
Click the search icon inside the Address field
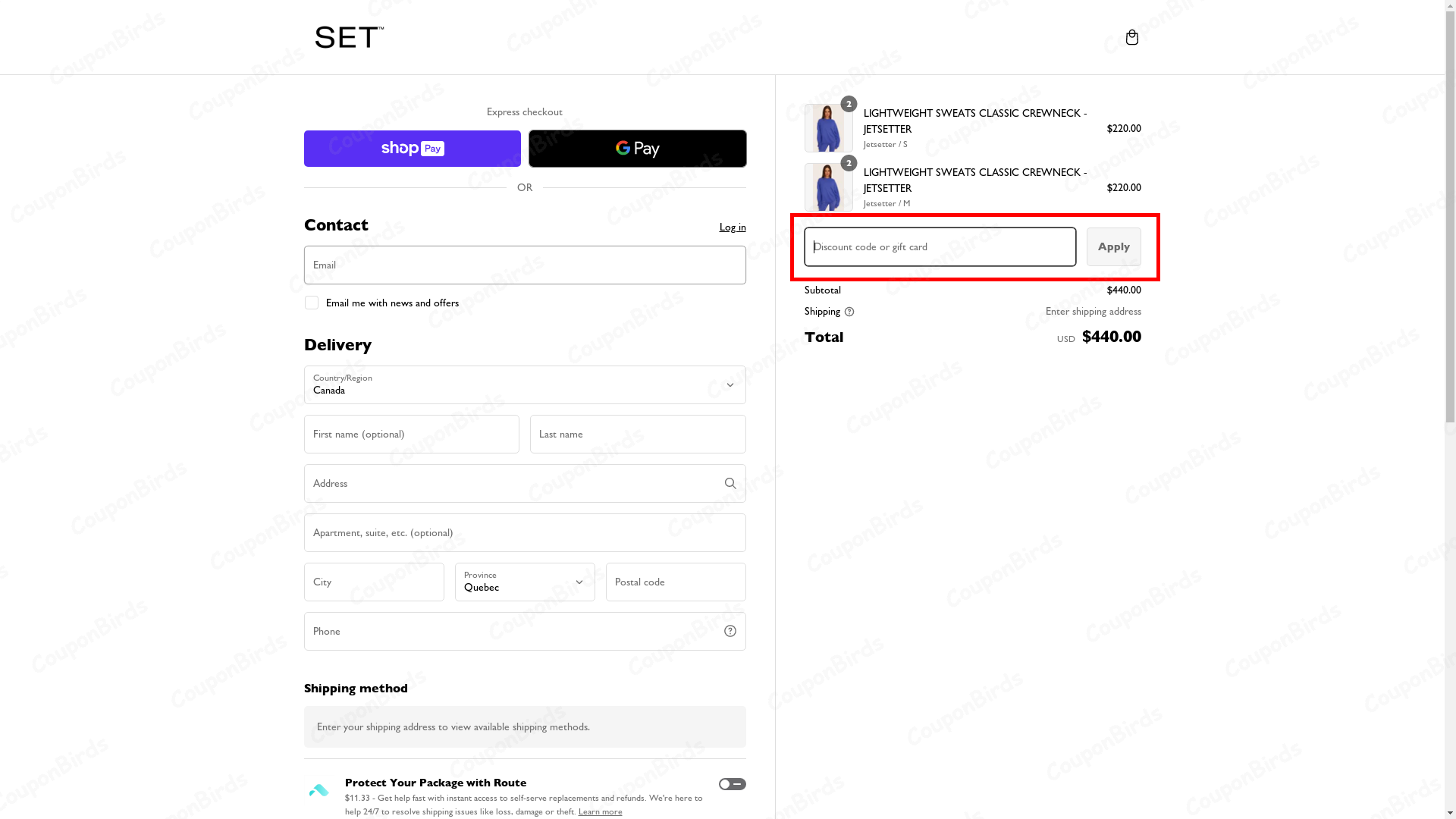point(730,483)
